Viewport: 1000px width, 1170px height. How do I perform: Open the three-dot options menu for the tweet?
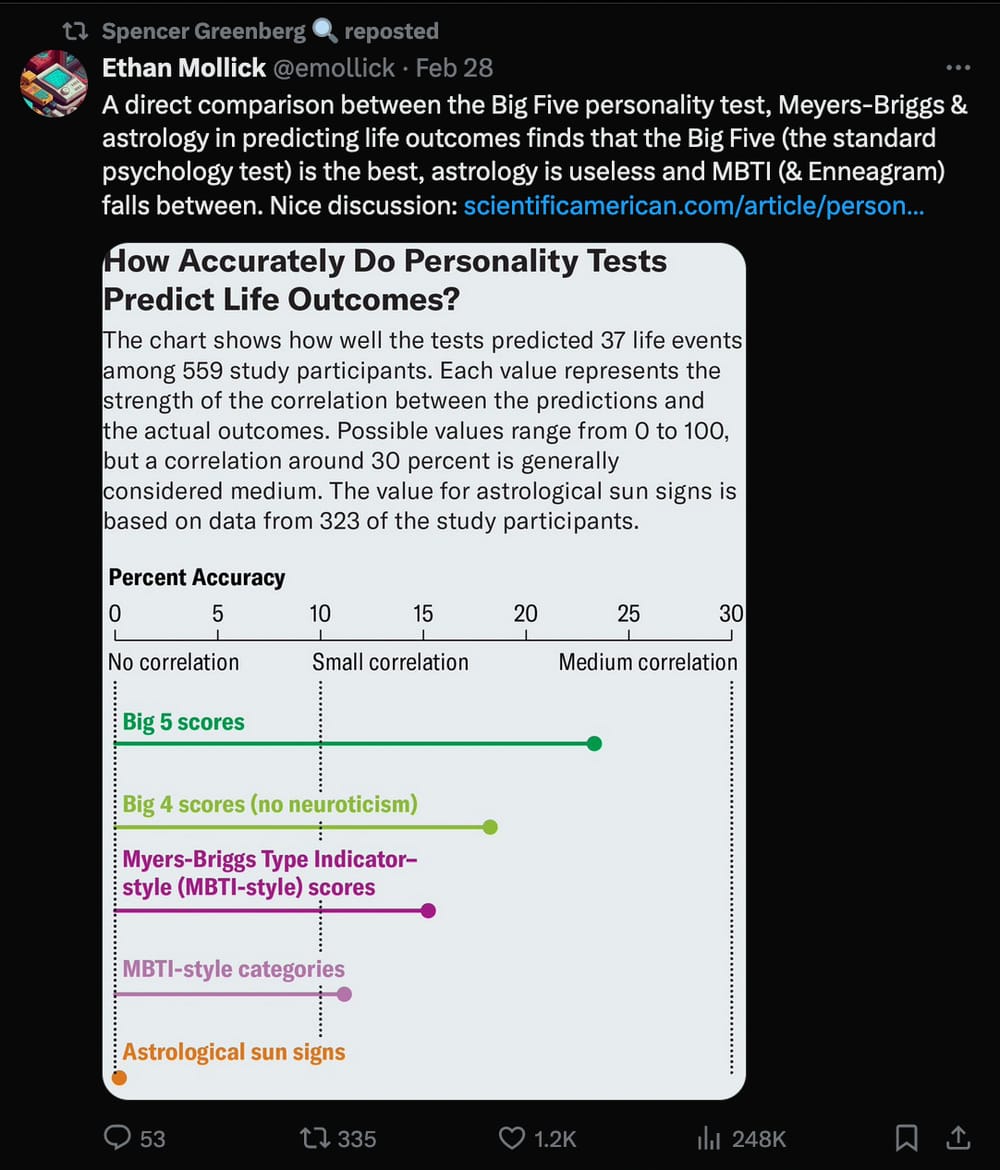pyautogui.click(x=957, y=67)
